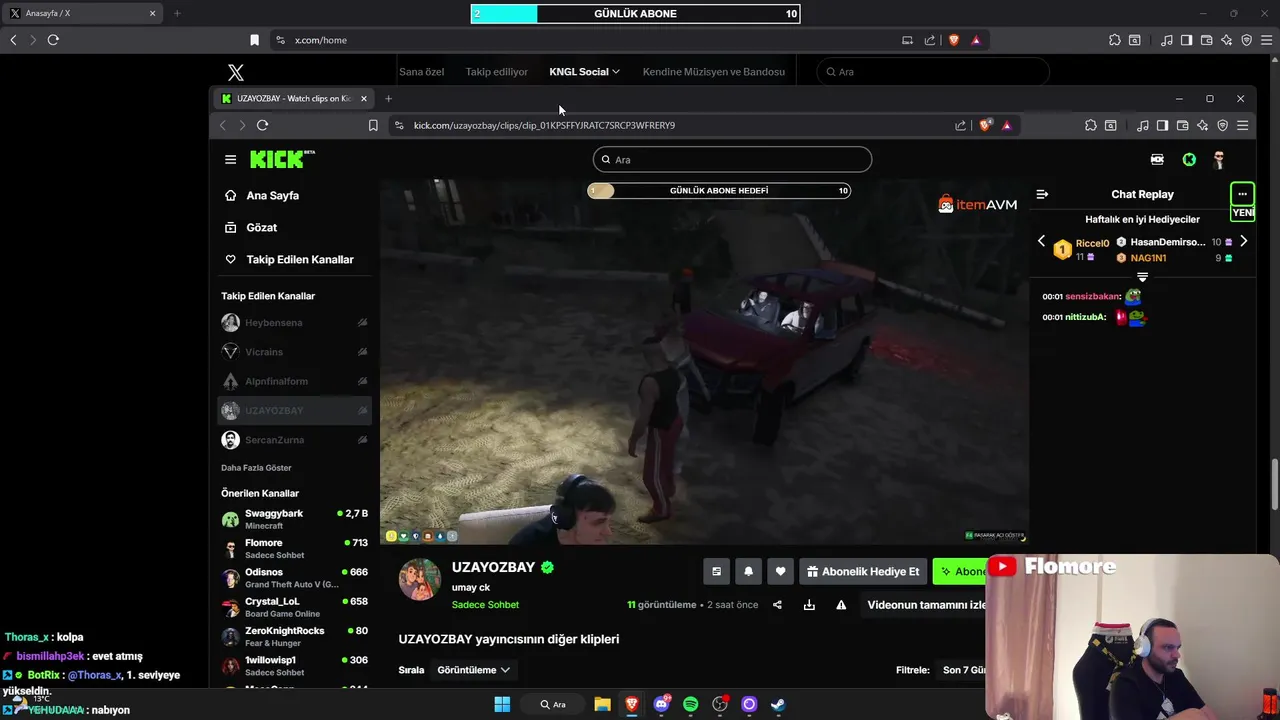Select Sana özel tab on X window
The width and height of the screenshot is (1280, 720).
pos(421,72)
